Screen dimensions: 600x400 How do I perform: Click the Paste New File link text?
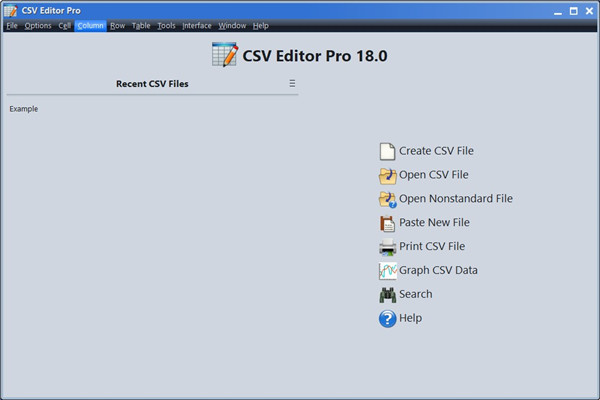tap(434, 222)
